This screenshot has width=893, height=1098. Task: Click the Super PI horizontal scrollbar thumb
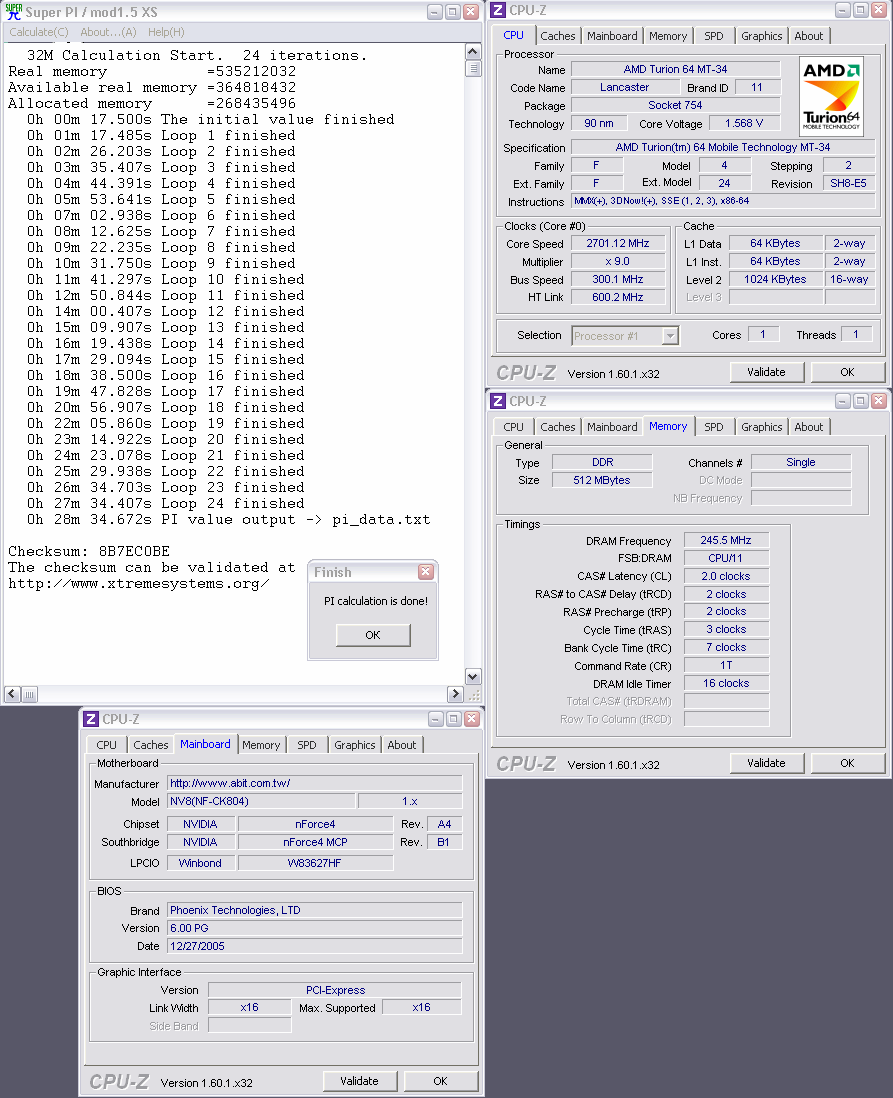29,695
